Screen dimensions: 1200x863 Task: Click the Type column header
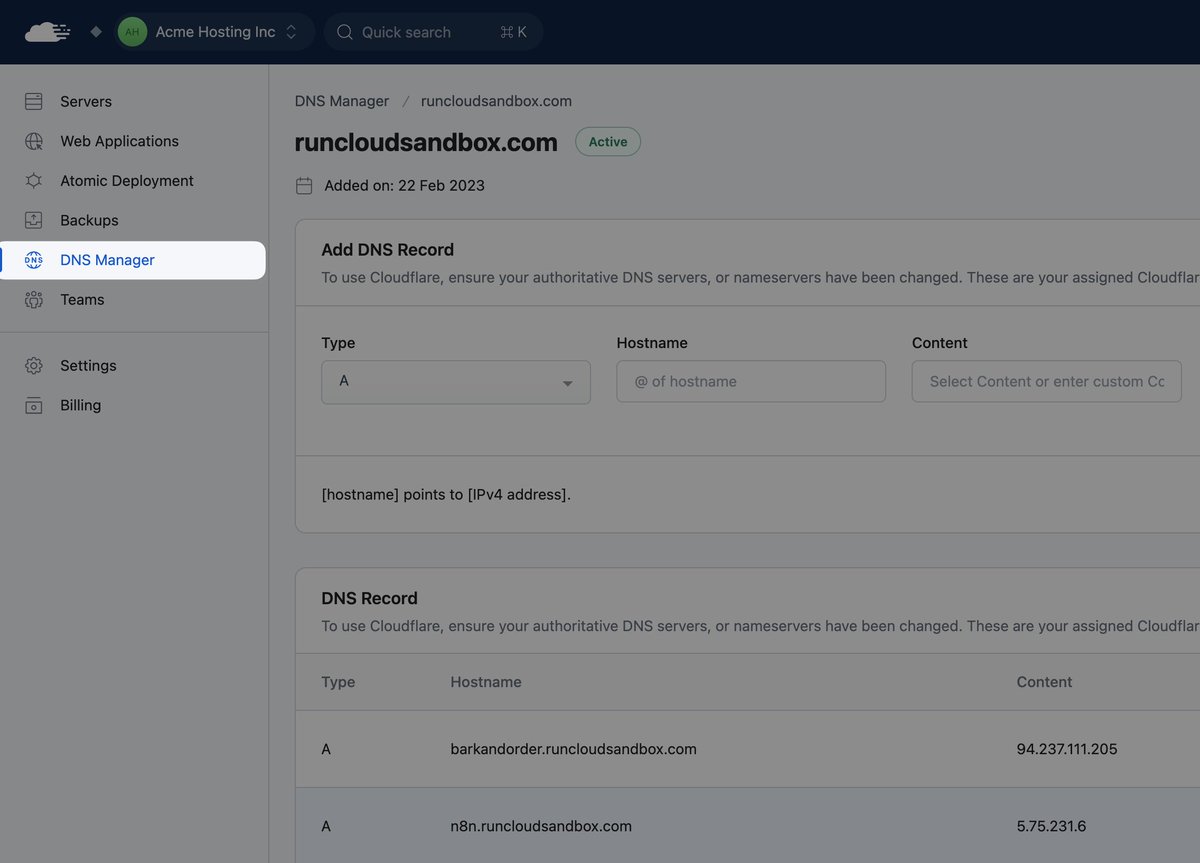tap(338, 682)
